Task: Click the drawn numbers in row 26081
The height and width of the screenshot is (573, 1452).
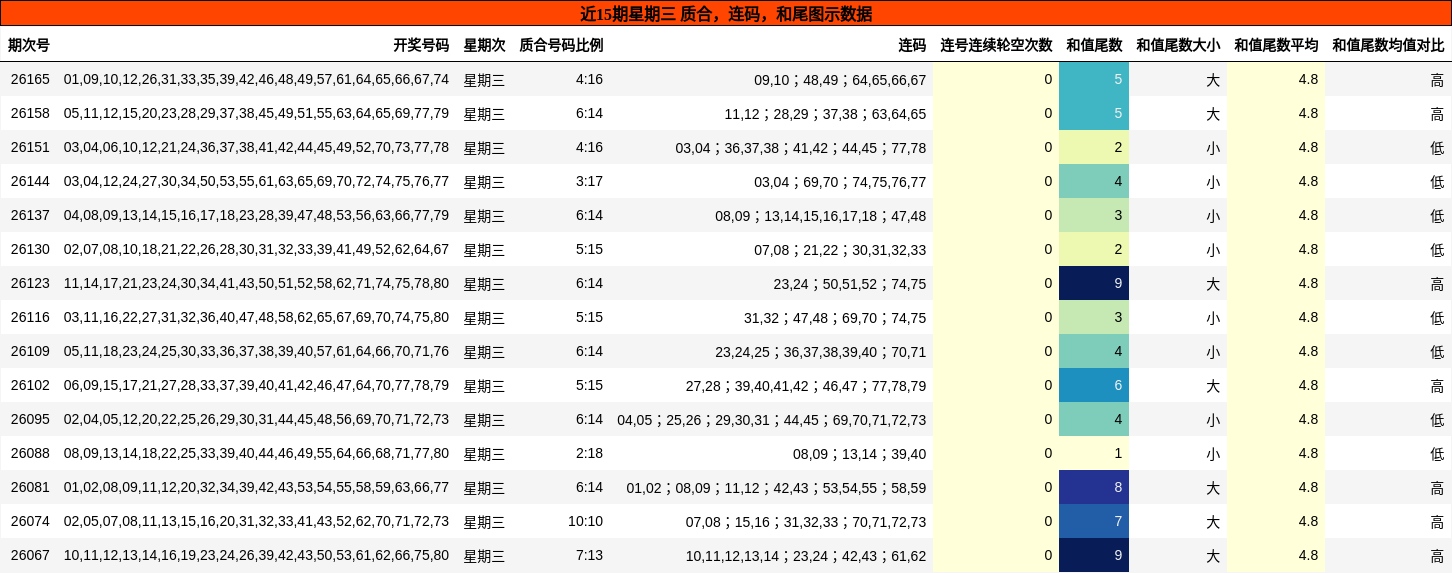Action: click(x=256, y=487)
